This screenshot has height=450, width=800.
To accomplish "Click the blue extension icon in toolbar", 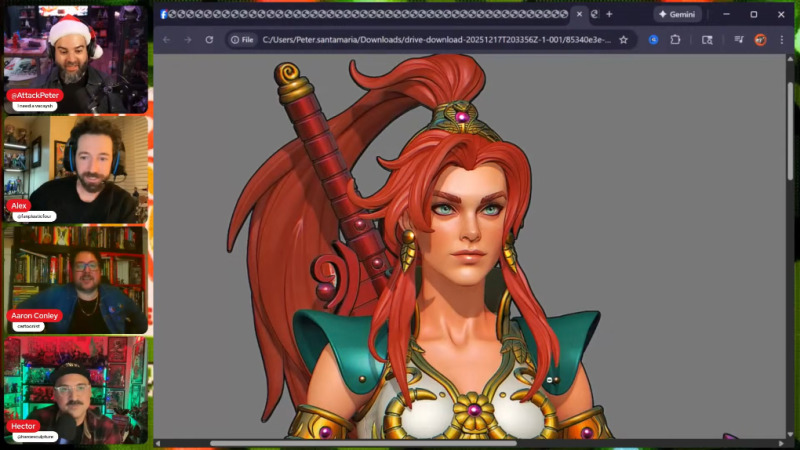I will (x=653, y=40).
